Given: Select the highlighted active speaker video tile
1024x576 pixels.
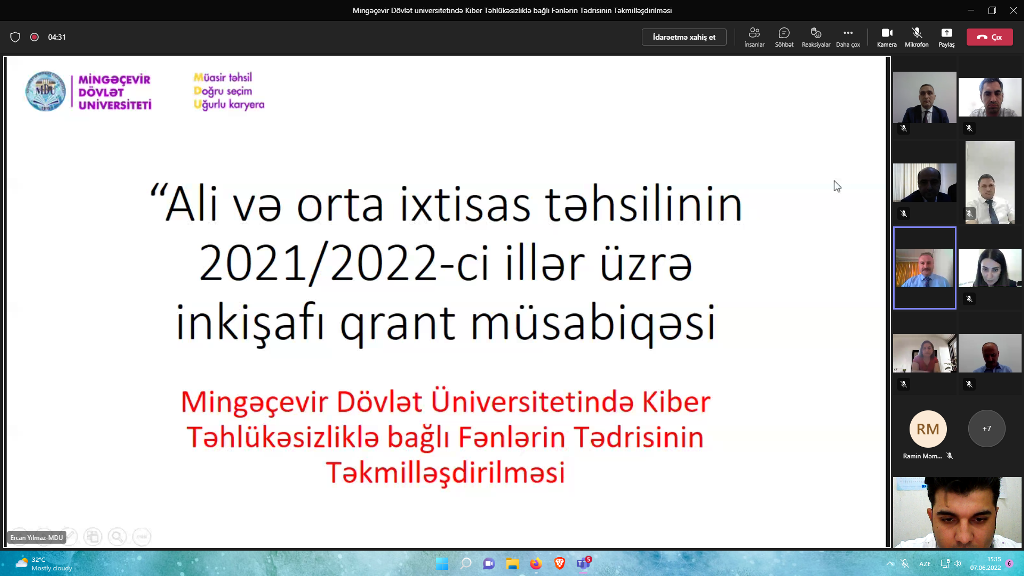Looking at the screenshot, I should coord(924,268).
